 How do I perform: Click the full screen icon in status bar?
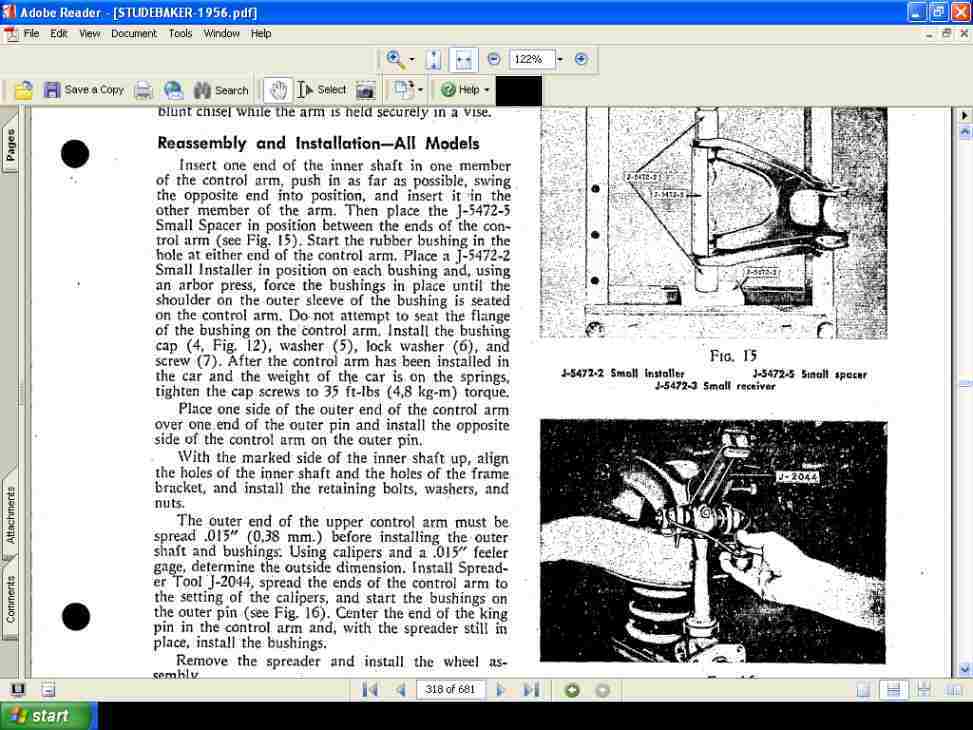click(18, 690)
